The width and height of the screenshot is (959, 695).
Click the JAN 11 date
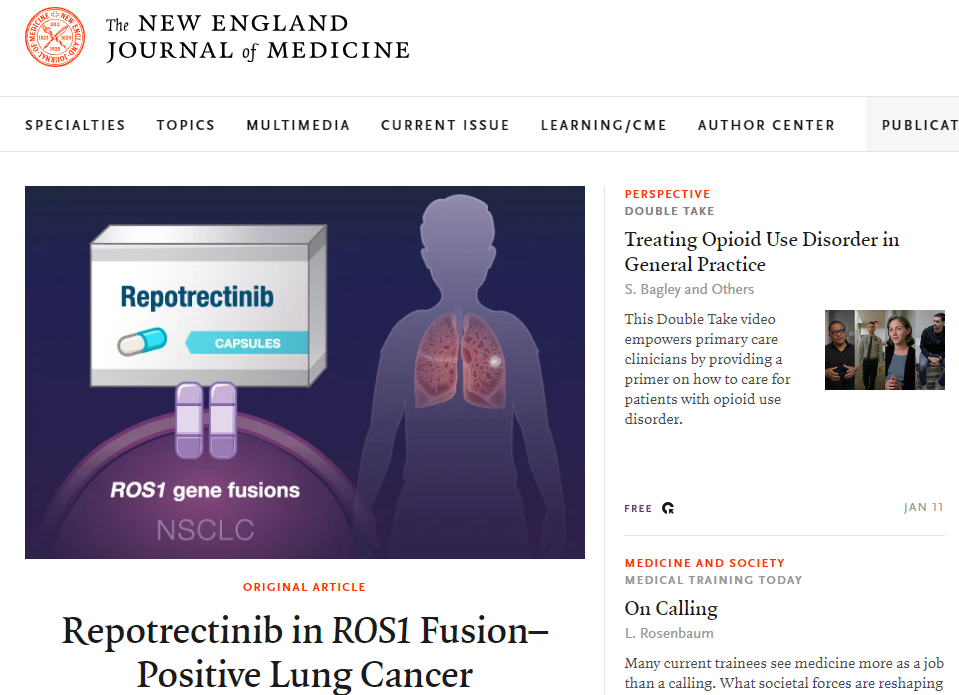tap(924, 507)
